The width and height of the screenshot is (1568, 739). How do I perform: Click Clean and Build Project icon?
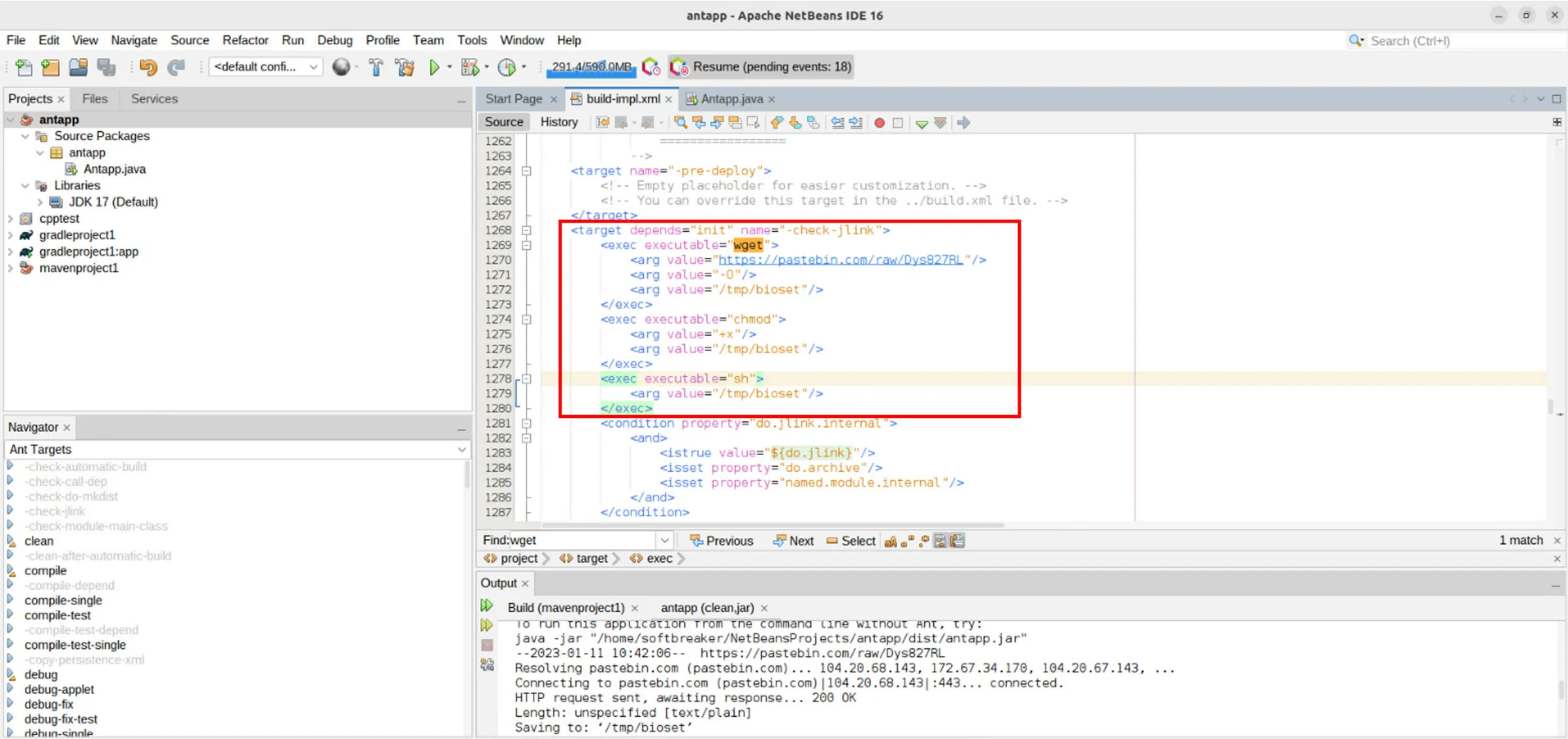405,67
